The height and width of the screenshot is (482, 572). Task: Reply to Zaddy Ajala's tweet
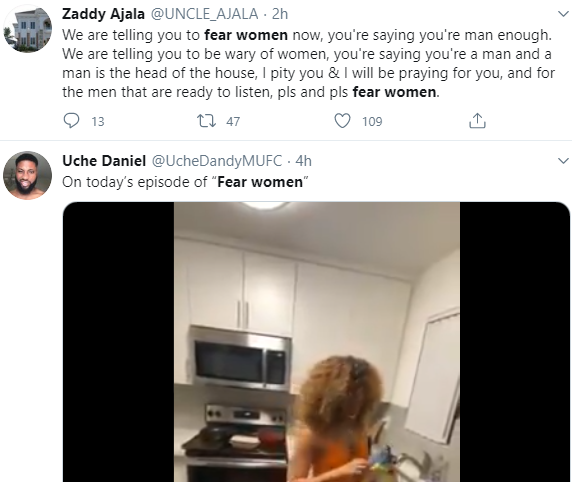pos(71,121)
